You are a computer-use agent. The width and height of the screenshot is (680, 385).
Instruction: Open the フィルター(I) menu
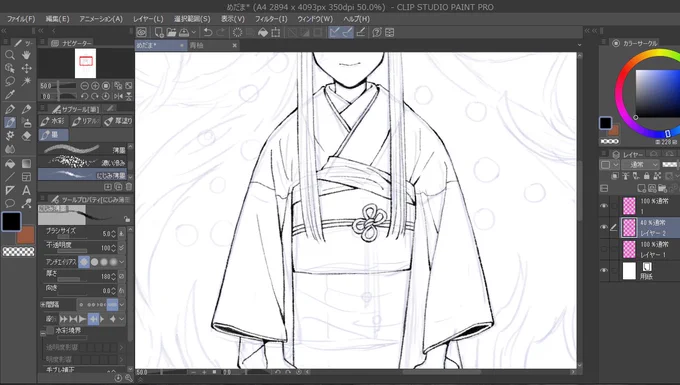coord(271,19)
